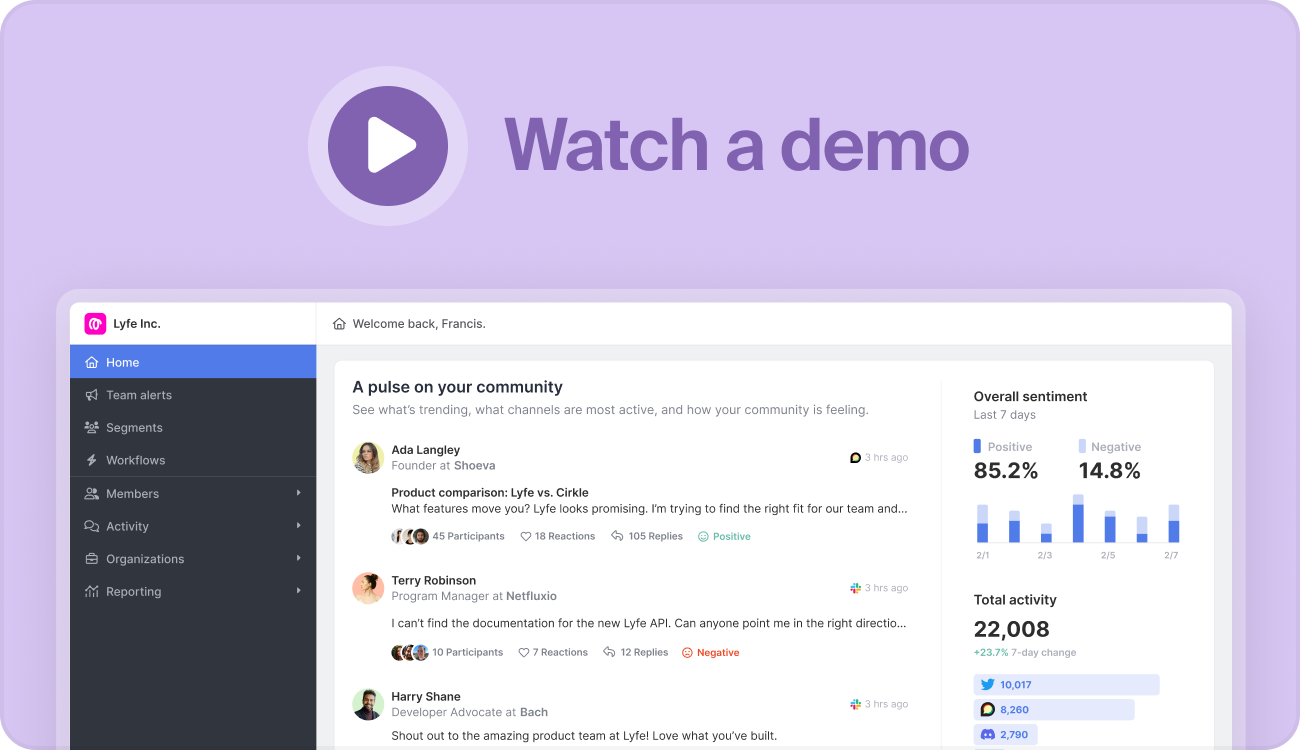
Task: Open Team alerts in the sidebar
Action: pos(193,395)
